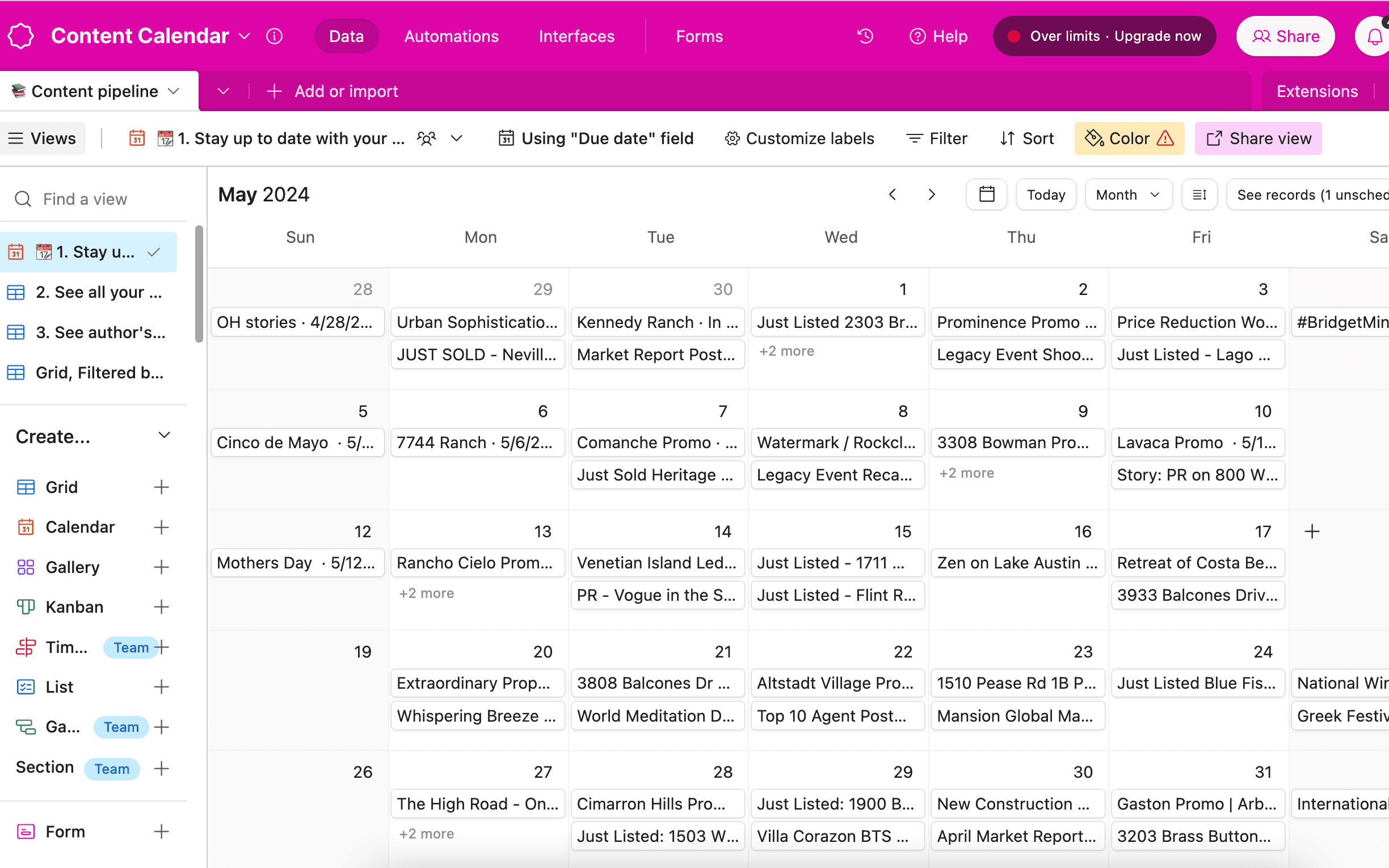
Task: Toggle record list panel icon
Action: coord(1199,195)
